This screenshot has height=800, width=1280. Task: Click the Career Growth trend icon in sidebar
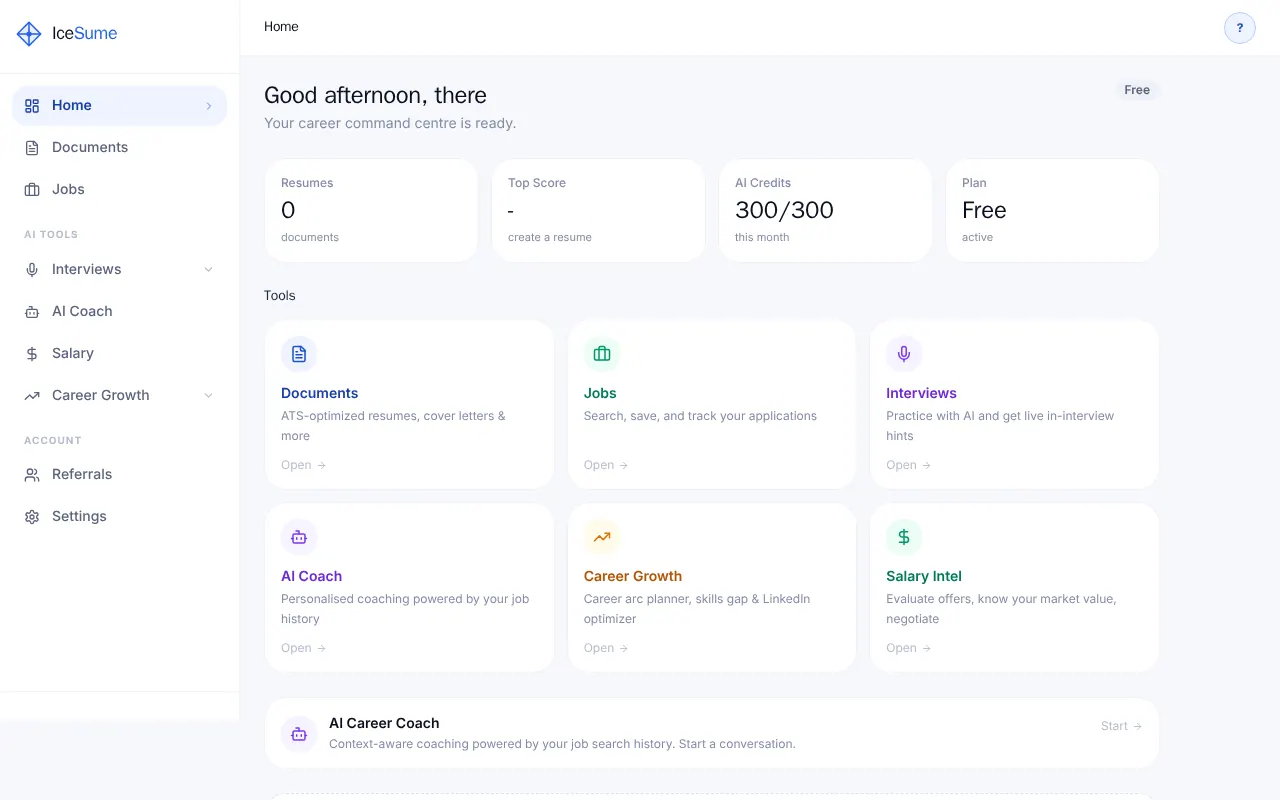(x=32, y=396)
